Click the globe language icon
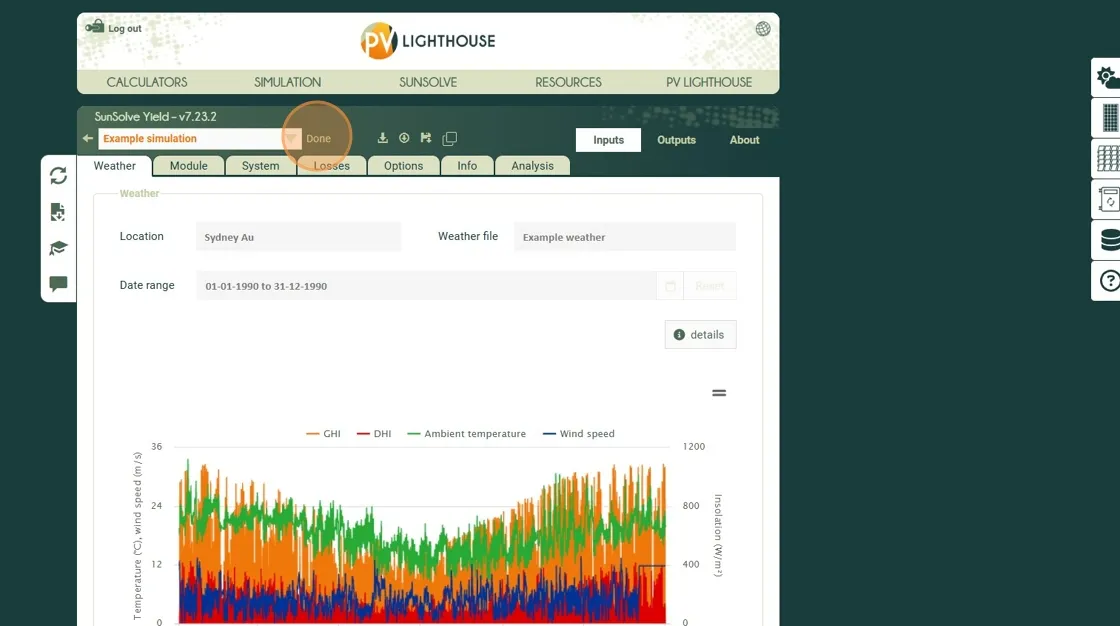The height and width of the screenshot is (626, 1120). click(x=763, y=29)
